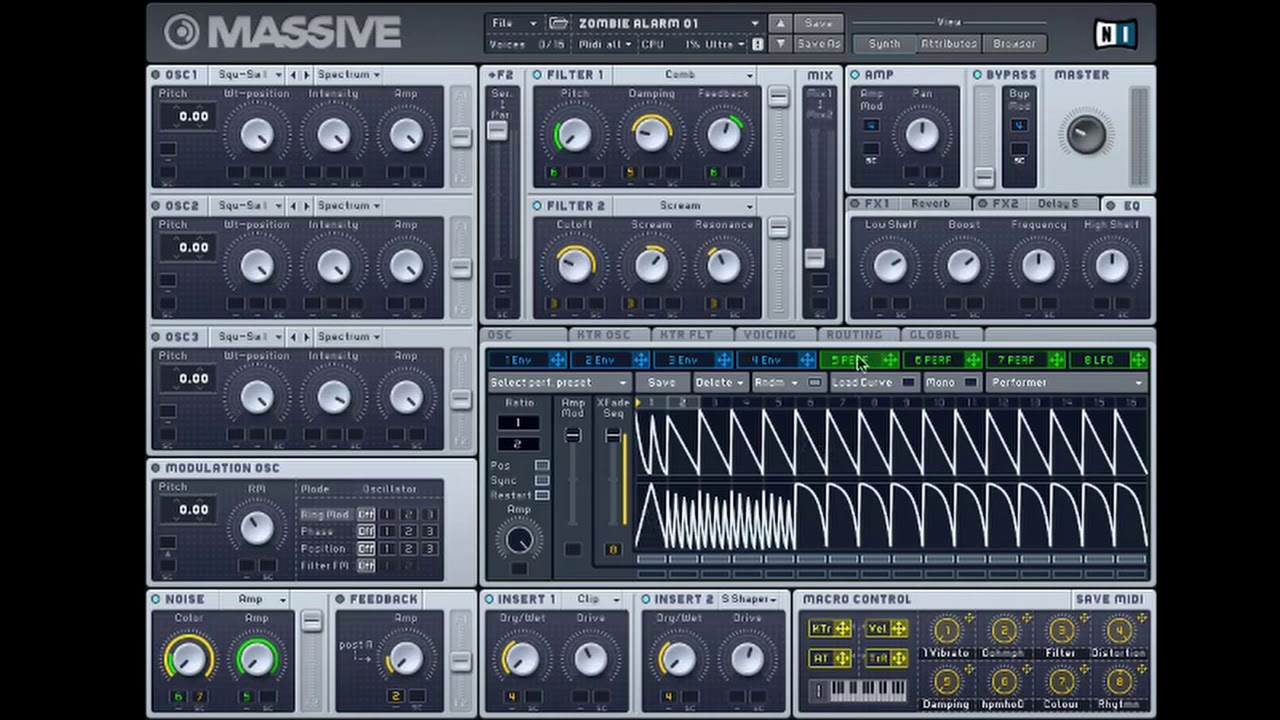Viewport: 1280px width, 720px height.
Task: Toggle Insert 1 power button
Action: 489,599
